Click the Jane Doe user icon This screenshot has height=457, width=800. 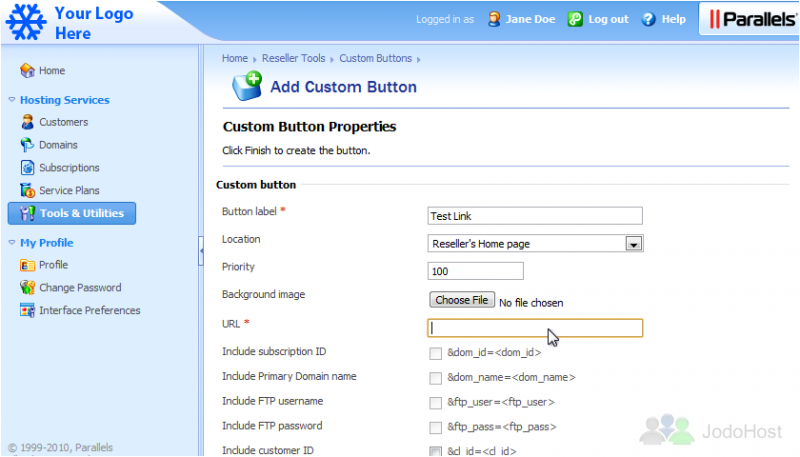click(x=494, y=19)
